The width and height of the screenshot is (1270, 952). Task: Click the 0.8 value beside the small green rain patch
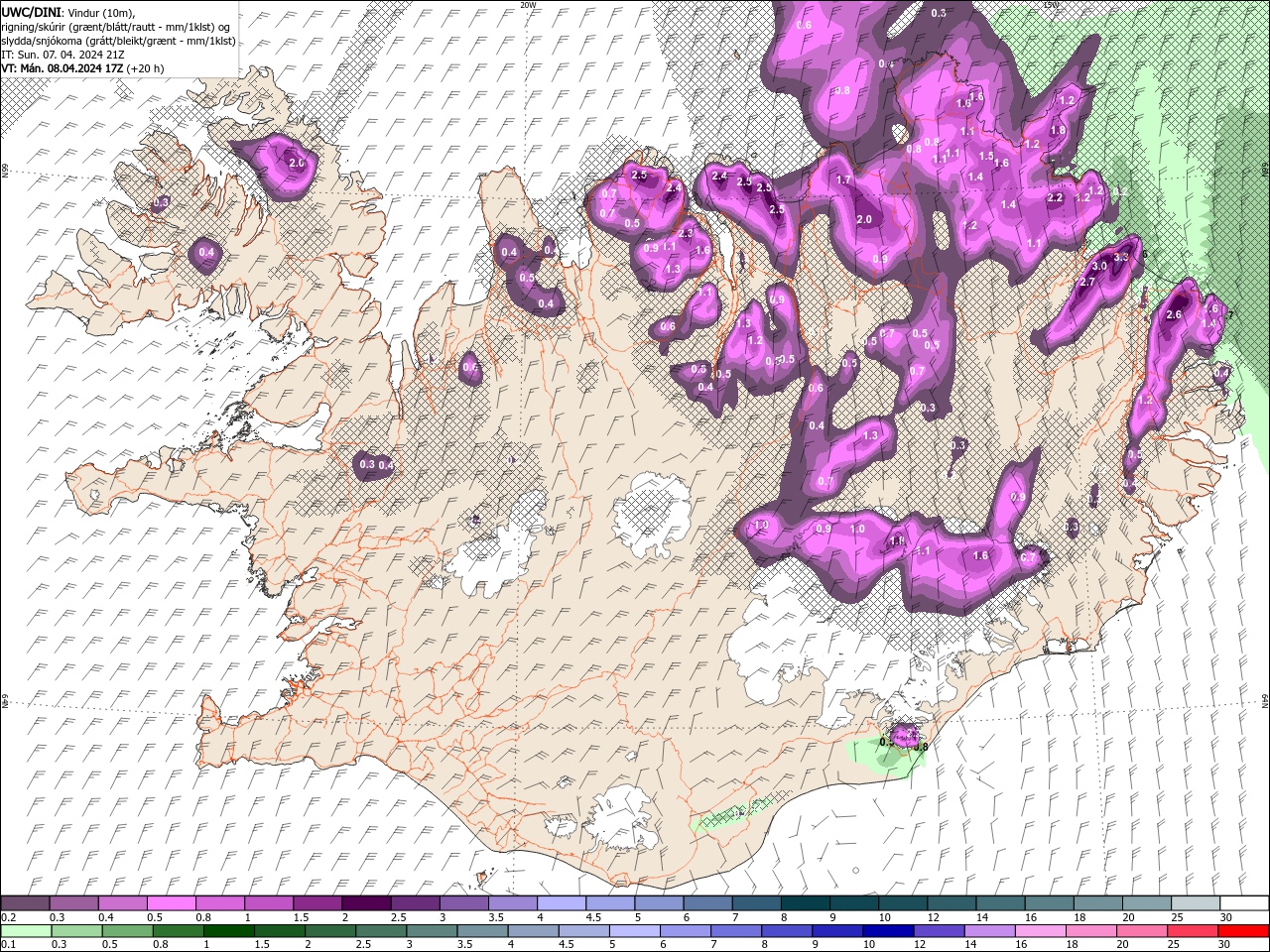(x=920, y=747)
